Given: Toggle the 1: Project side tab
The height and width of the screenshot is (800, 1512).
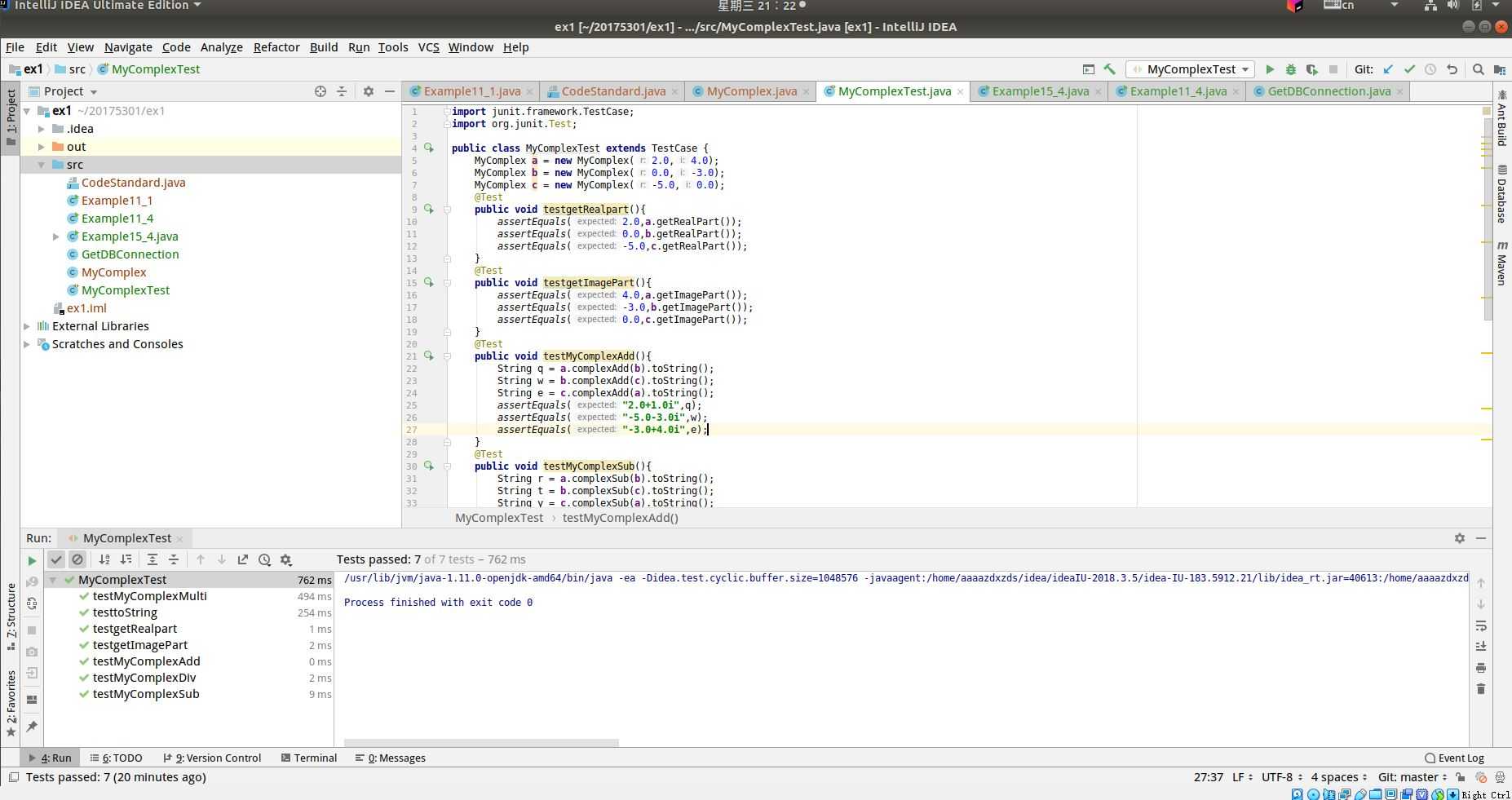Looking at the screenshot, I should pos(11,117).
